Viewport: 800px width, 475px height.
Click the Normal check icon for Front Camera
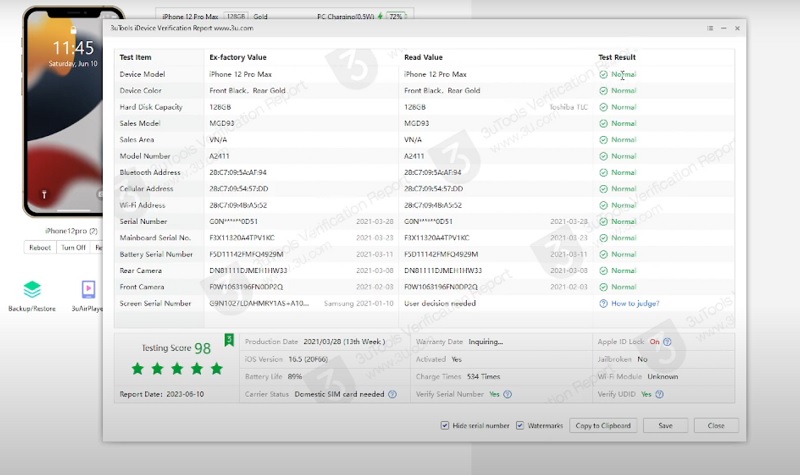tap(604, 287)
